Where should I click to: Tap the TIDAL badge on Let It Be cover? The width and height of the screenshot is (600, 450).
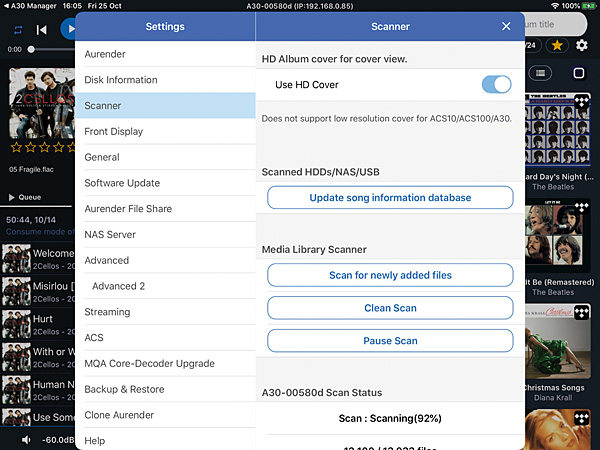[582, 207]
